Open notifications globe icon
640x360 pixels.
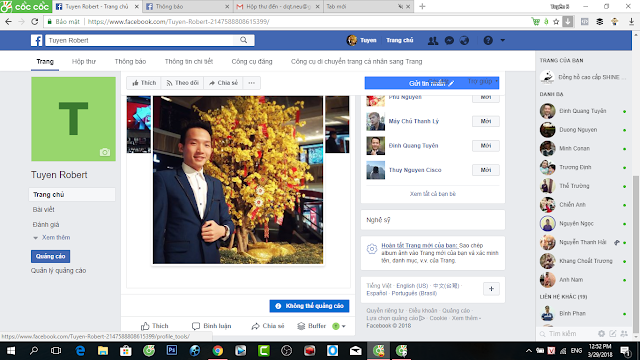point(464,40)
